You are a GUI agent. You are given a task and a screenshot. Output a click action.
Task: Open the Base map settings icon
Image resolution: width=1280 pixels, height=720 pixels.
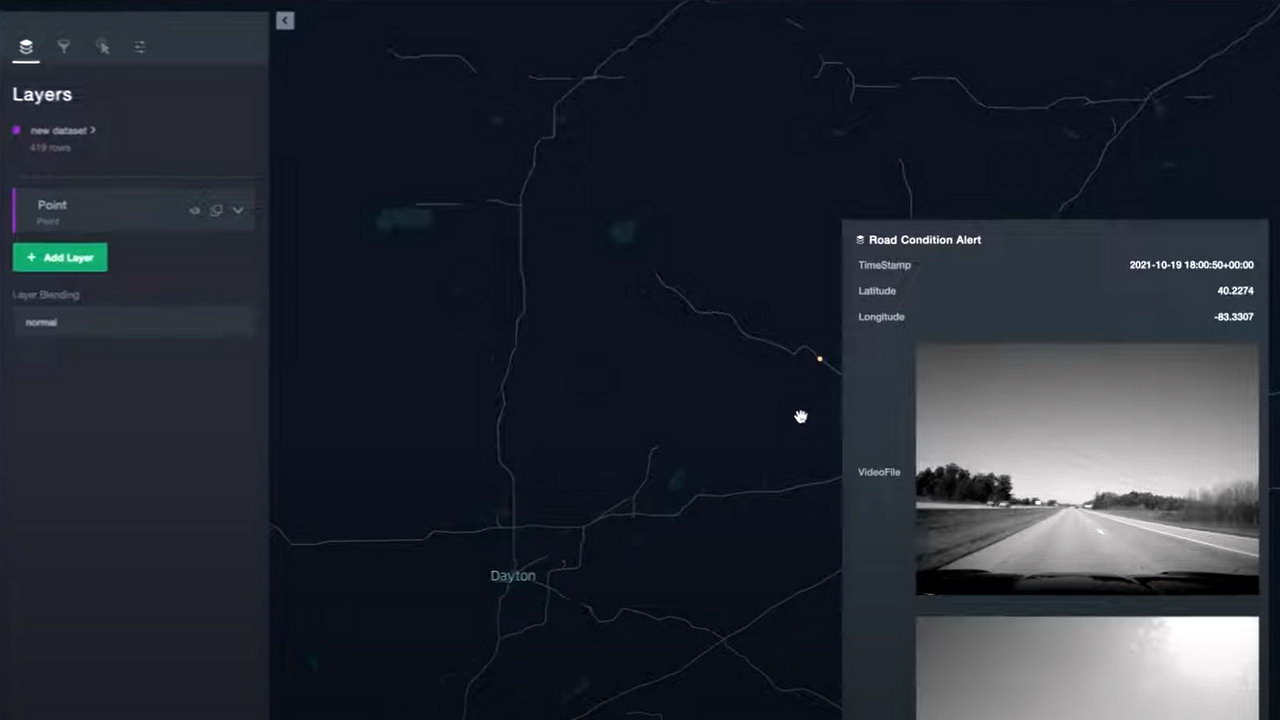(139, 46)
